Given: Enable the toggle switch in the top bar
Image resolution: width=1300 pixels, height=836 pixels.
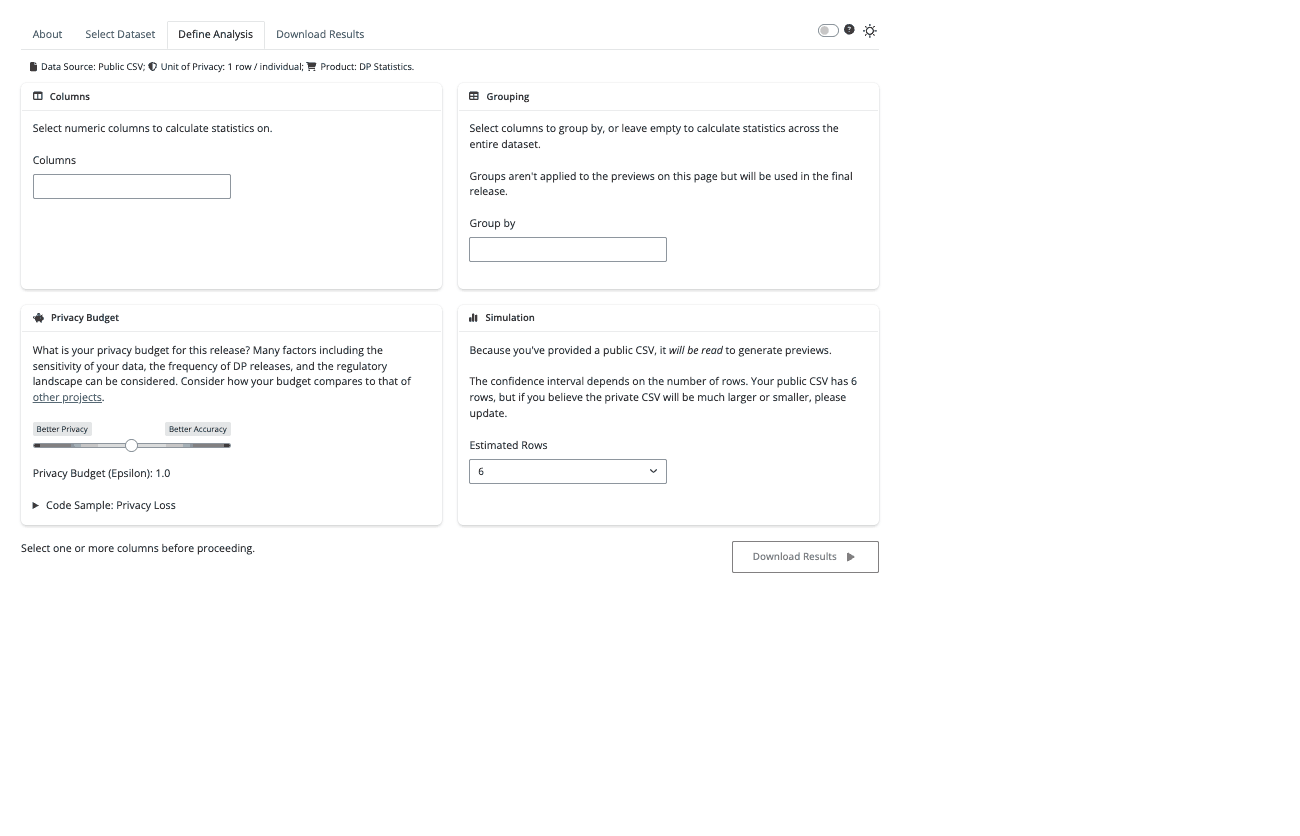Looking at the screenshot, I should [x=827, y=30].
